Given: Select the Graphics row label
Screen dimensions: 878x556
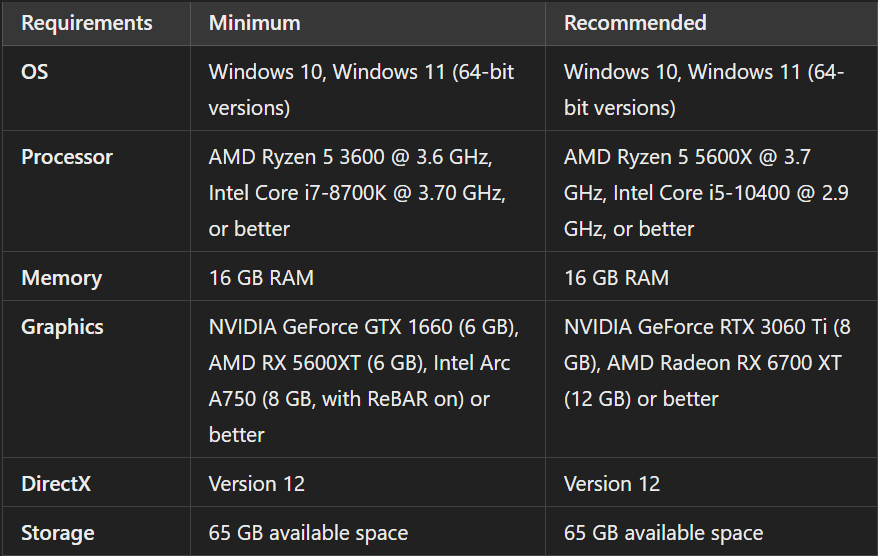Looking at the screenshot, I should coord(62,327).
